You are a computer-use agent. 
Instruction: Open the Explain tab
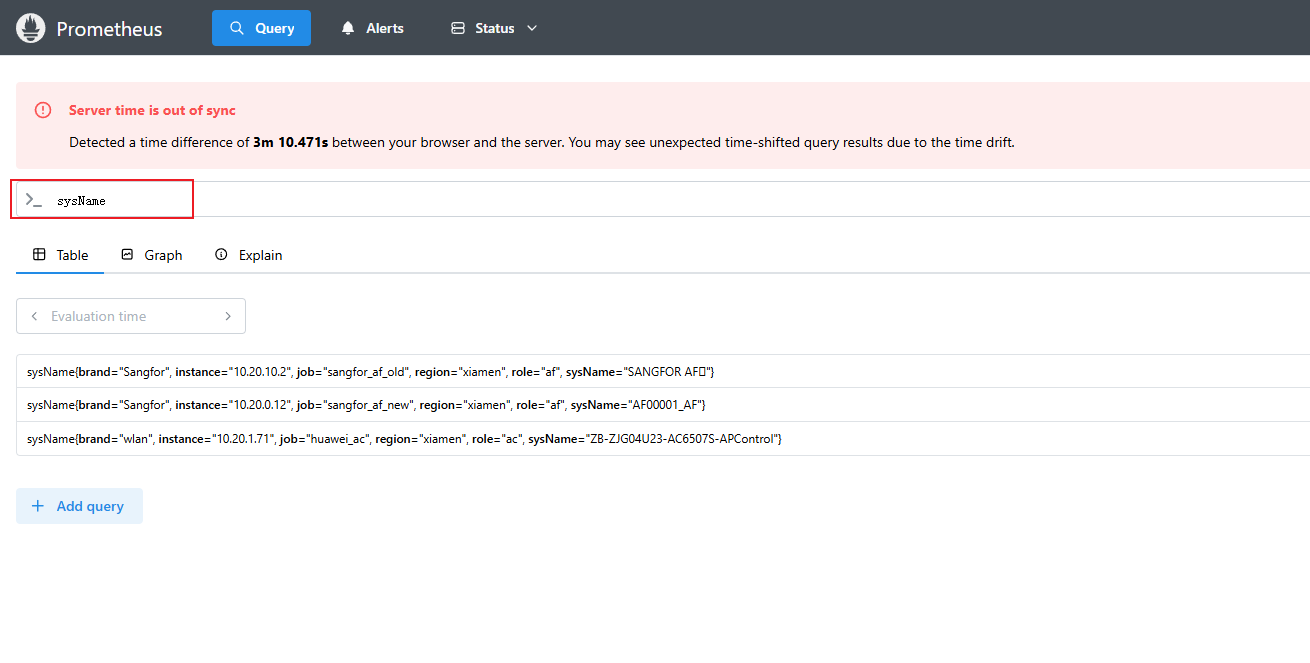coord(260,255)
